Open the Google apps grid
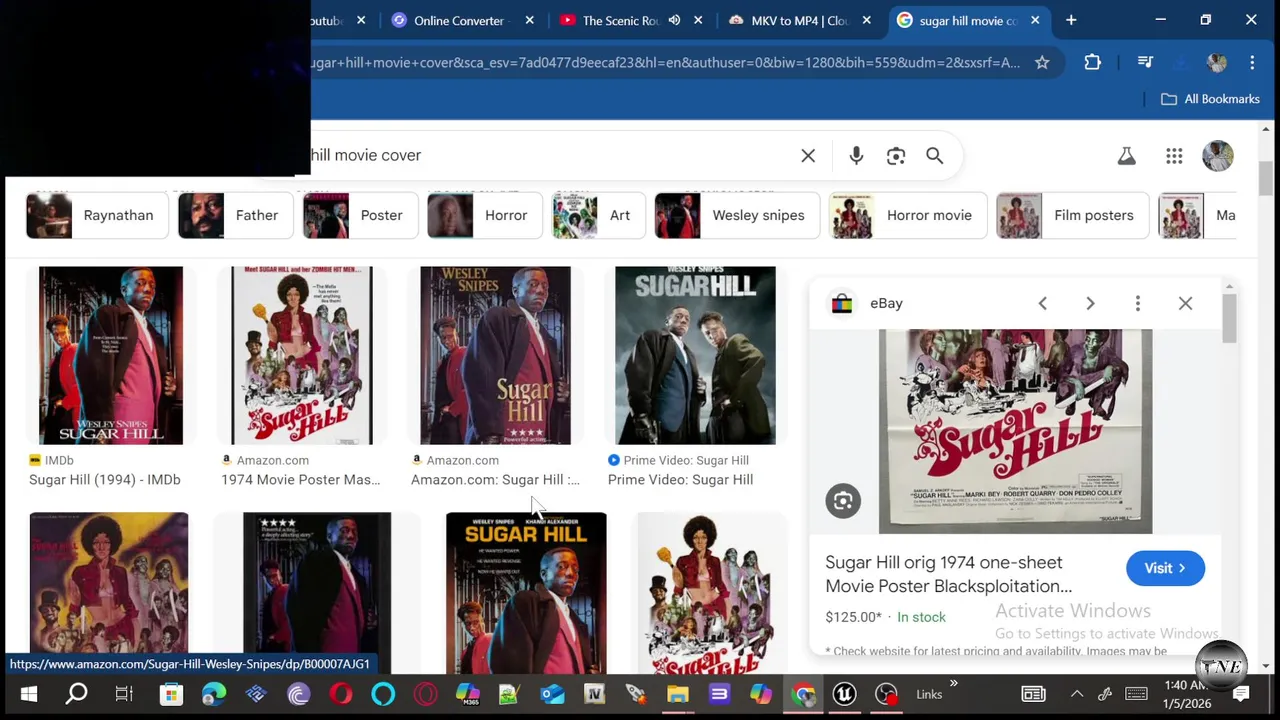The height and width of the screenshot is (720, 1280). point(1174,156)
